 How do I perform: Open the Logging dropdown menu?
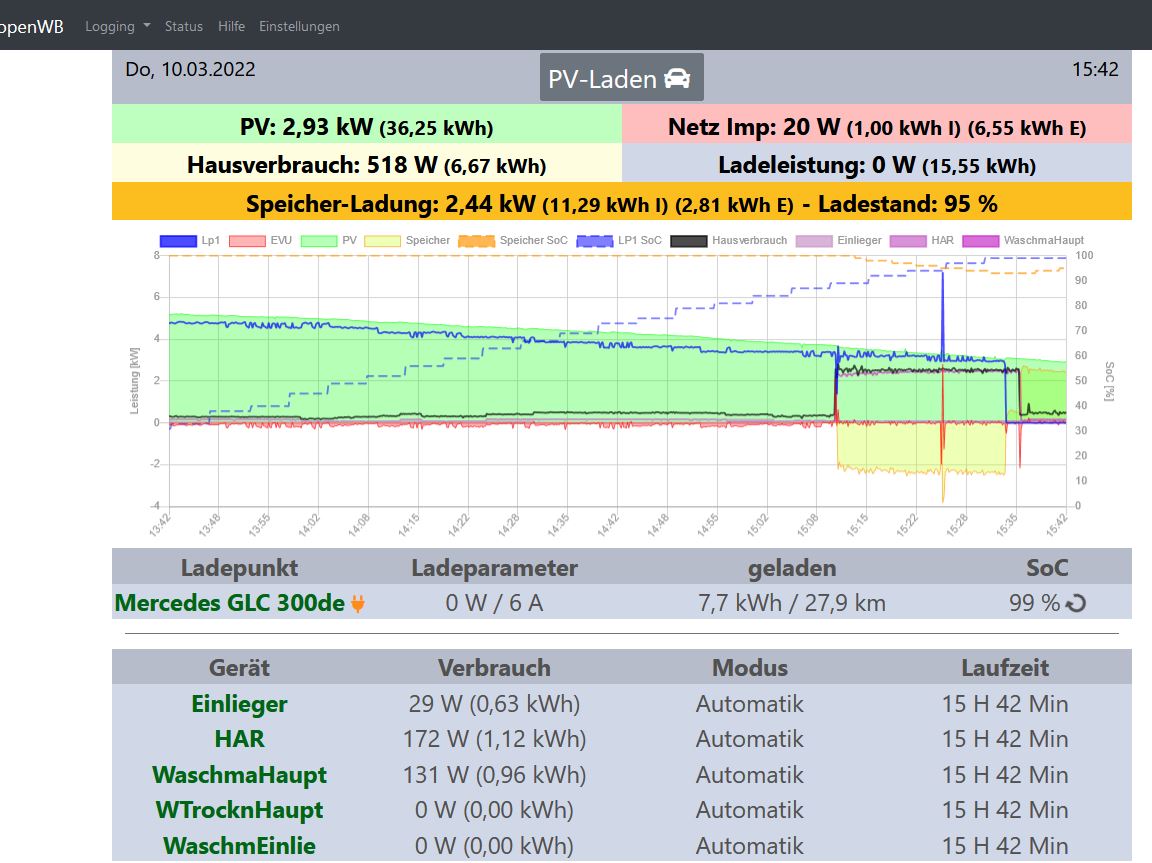click(117, 26)
